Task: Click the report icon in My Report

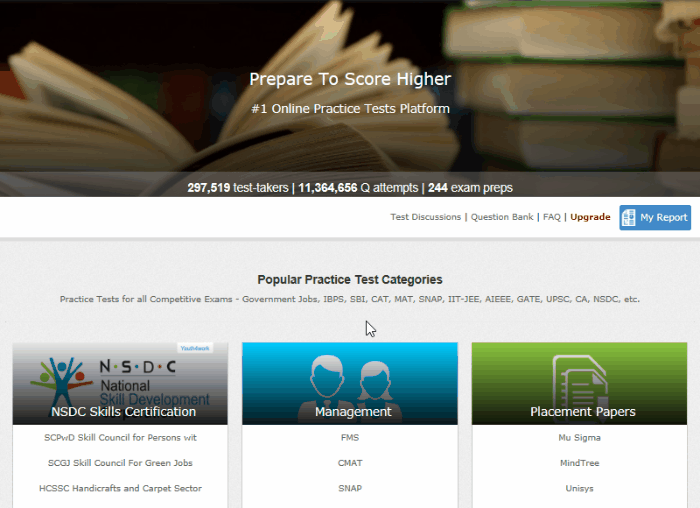Action: tap(629, 217)
